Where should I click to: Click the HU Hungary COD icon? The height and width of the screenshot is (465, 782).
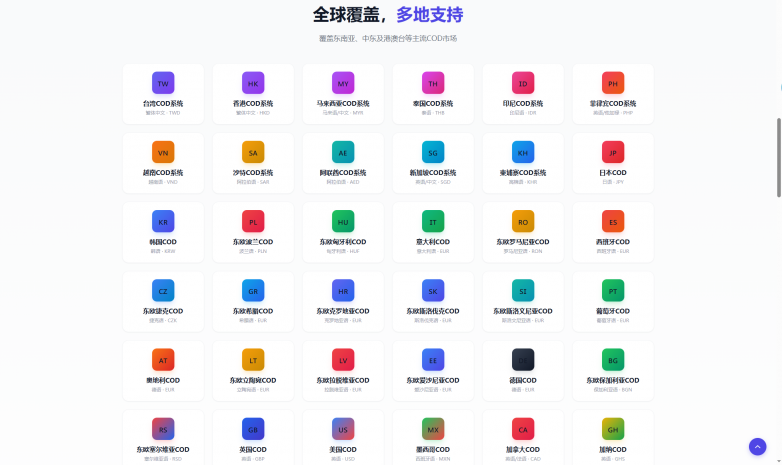(x=343, y=222)
